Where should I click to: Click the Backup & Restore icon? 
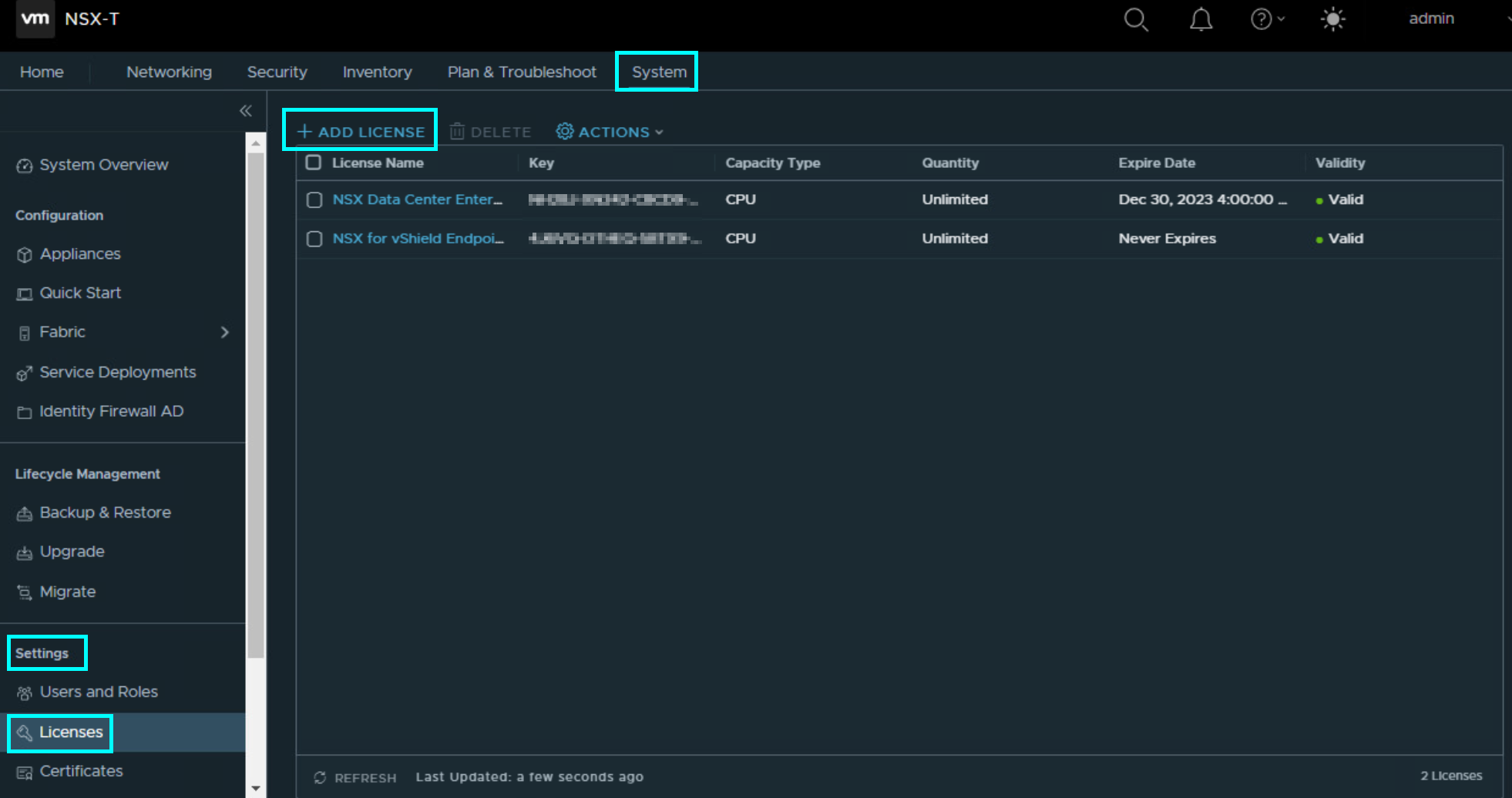coord(25,513)
